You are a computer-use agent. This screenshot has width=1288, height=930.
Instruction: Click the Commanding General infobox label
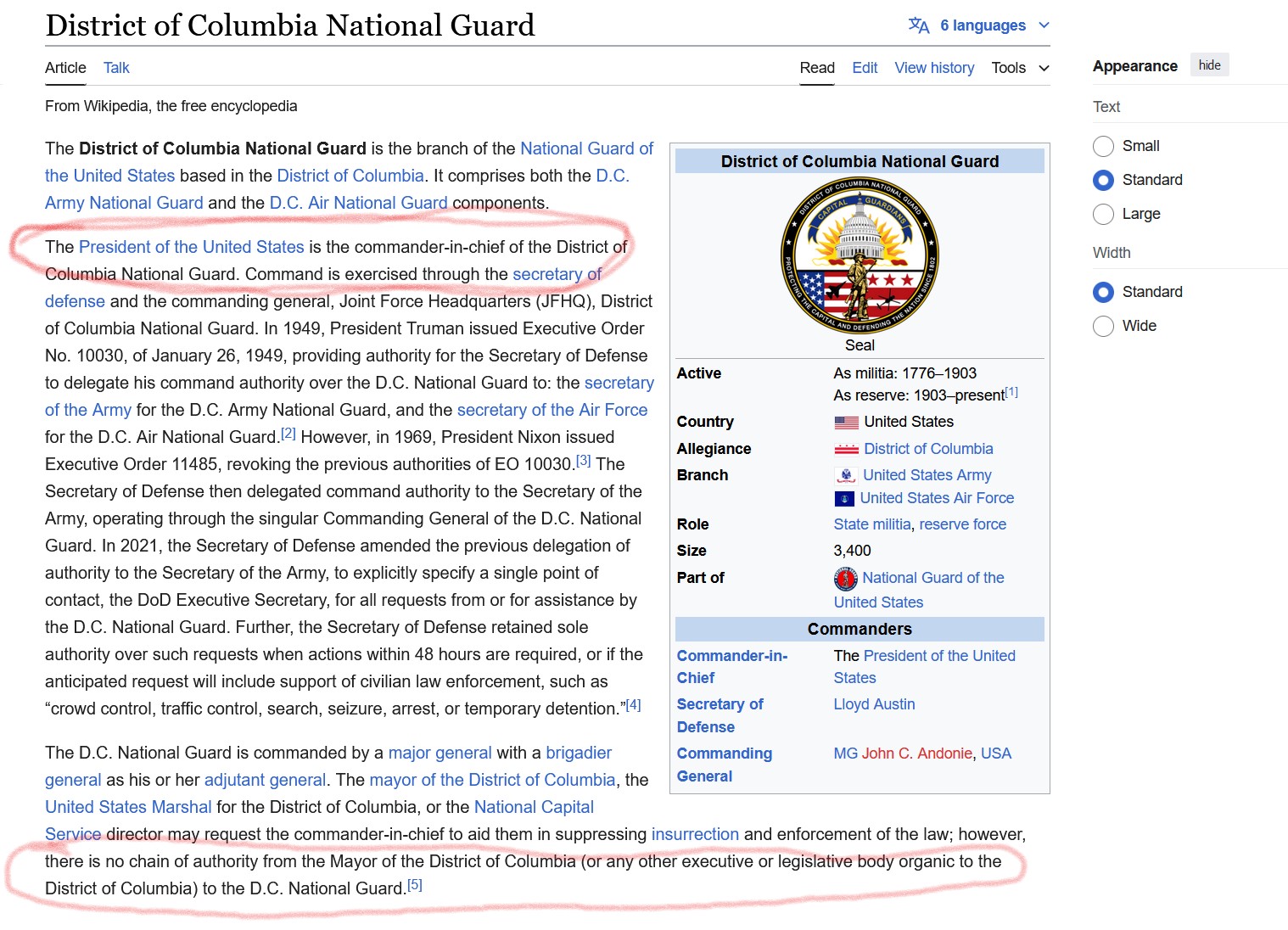tap(725, 765)
